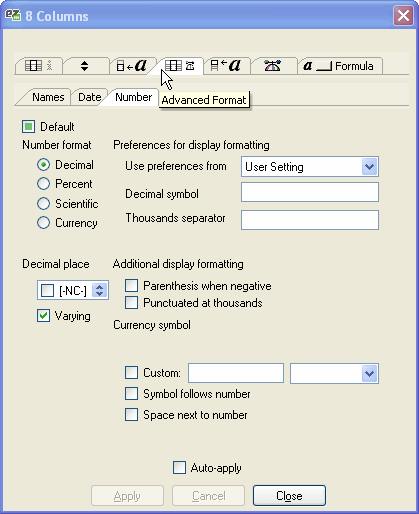Open the Formula tab
This screenshot has height=514, width=419.
point(340,66)
